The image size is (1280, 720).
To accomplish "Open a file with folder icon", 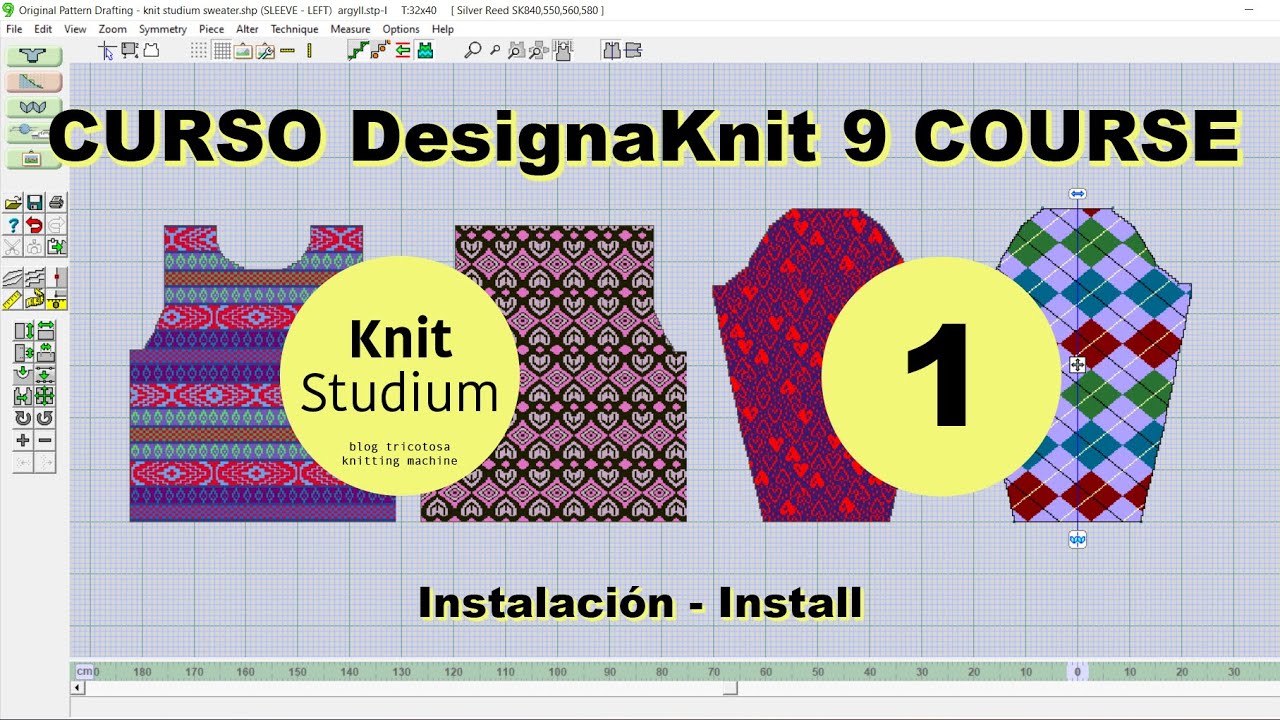I will (13, 202).
